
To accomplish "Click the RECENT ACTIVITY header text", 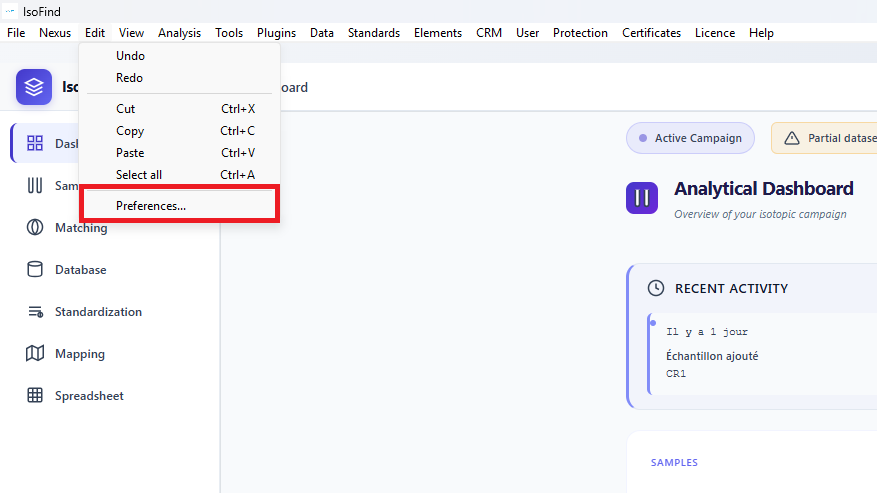I will [732, 288].
